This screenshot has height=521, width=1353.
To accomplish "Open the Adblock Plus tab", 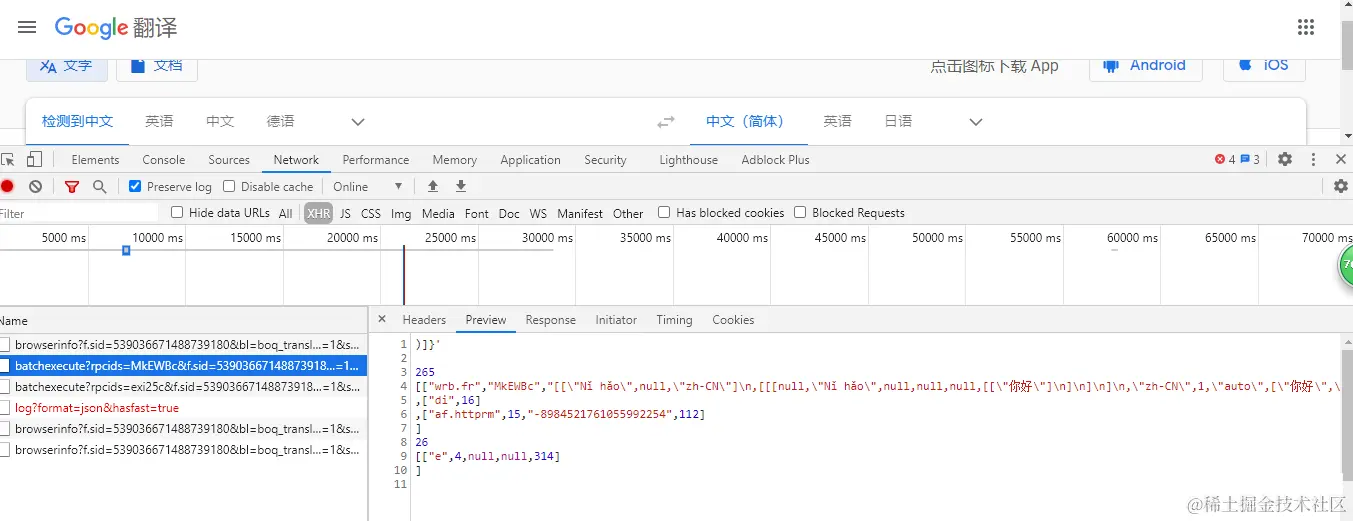I will pyautogui.click(x=775, y=159).
